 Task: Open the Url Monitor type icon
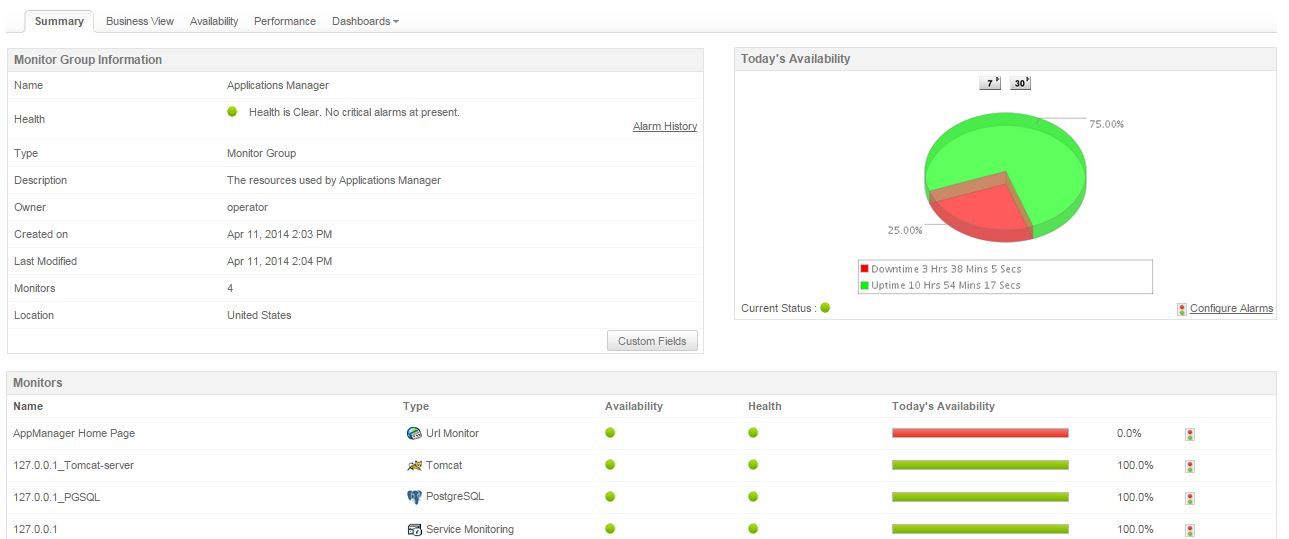[414, 433]
